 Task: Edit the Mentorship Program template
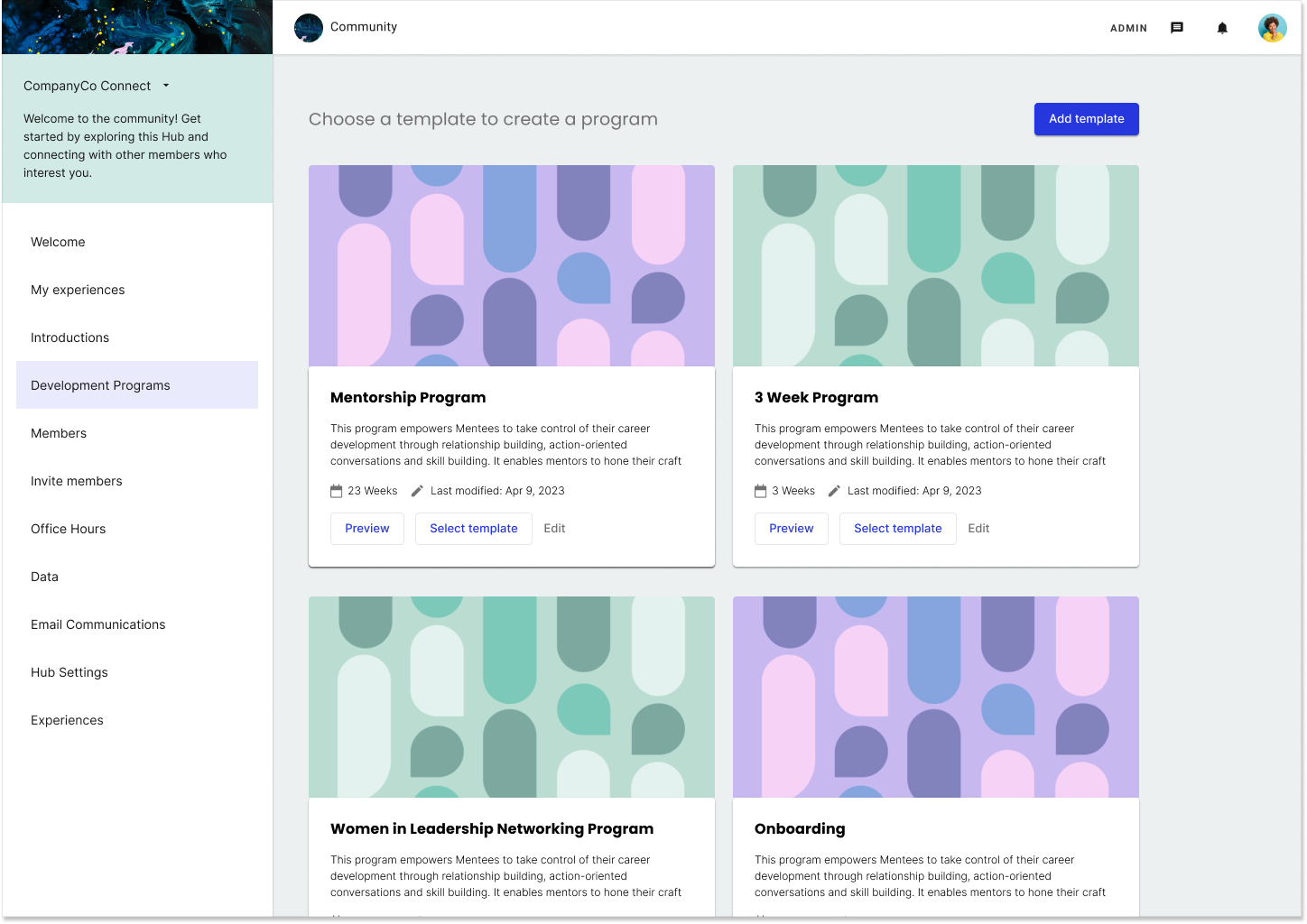click(x=554, y=528)
